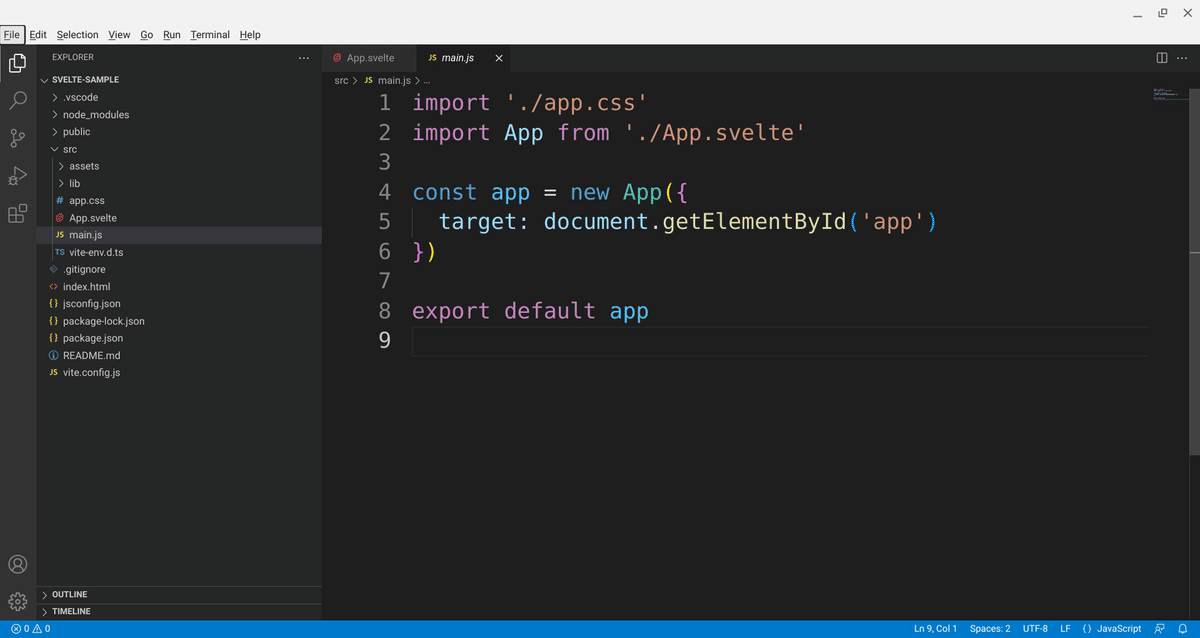Open vite-env.d.ts file
The height and width of the screenshot is (638, 1200).
tap(179, 252)
